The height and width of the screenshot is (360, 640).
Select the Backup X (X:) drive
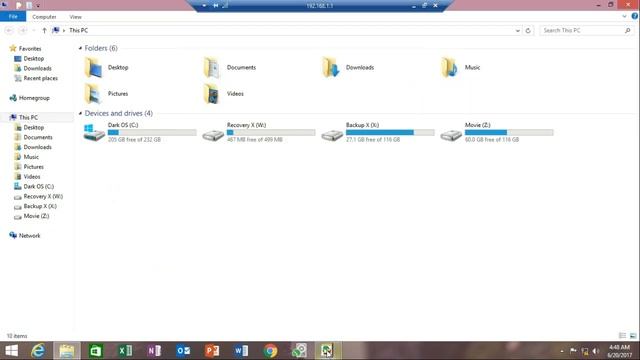point(378,132)
